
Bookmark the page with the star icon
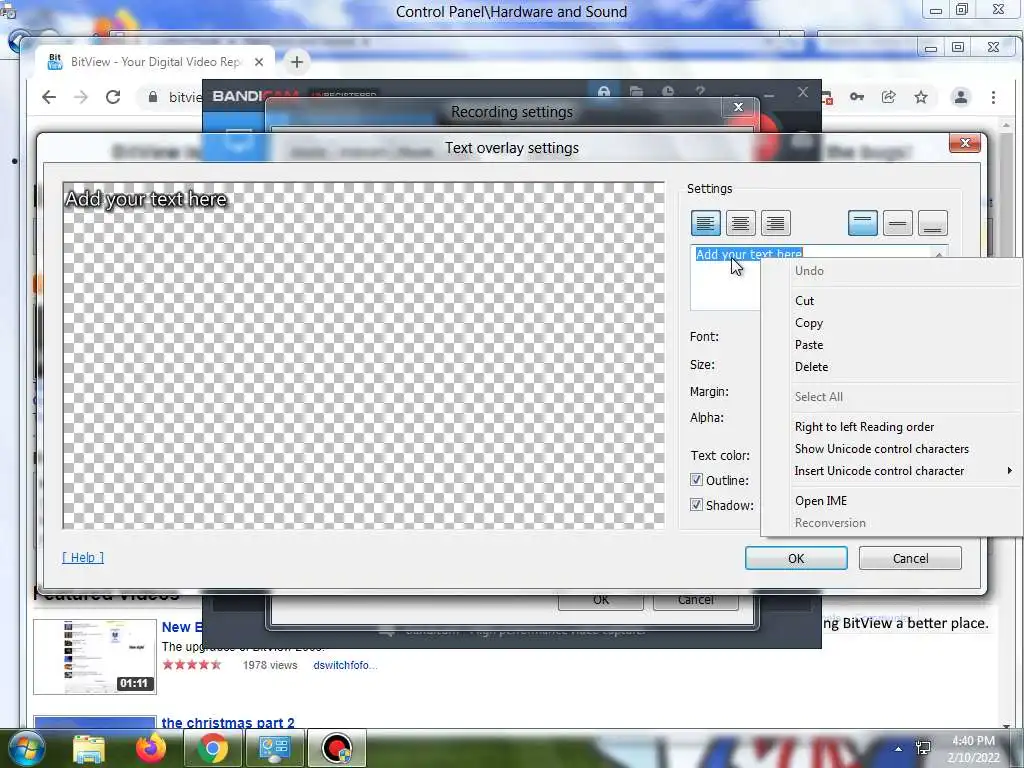[921, 97]
